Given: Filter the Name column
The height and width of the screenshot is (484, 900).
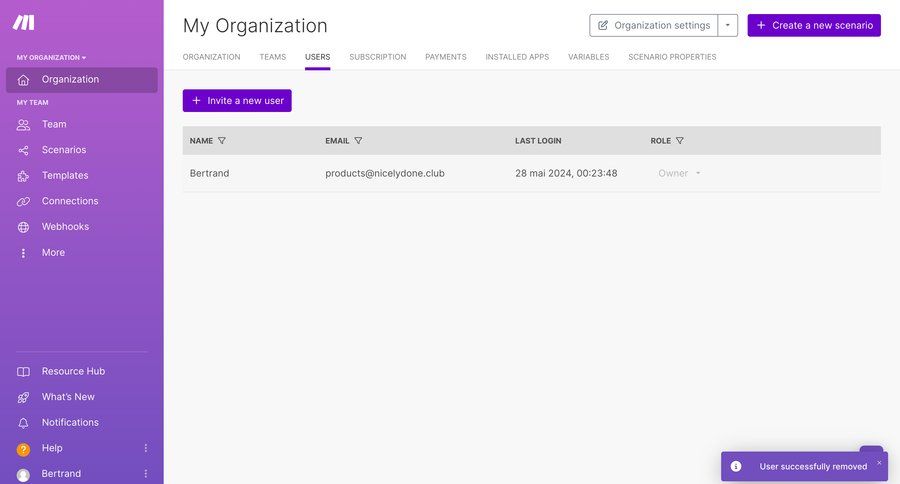Looking at the screenshot, I should pos(222,141).
